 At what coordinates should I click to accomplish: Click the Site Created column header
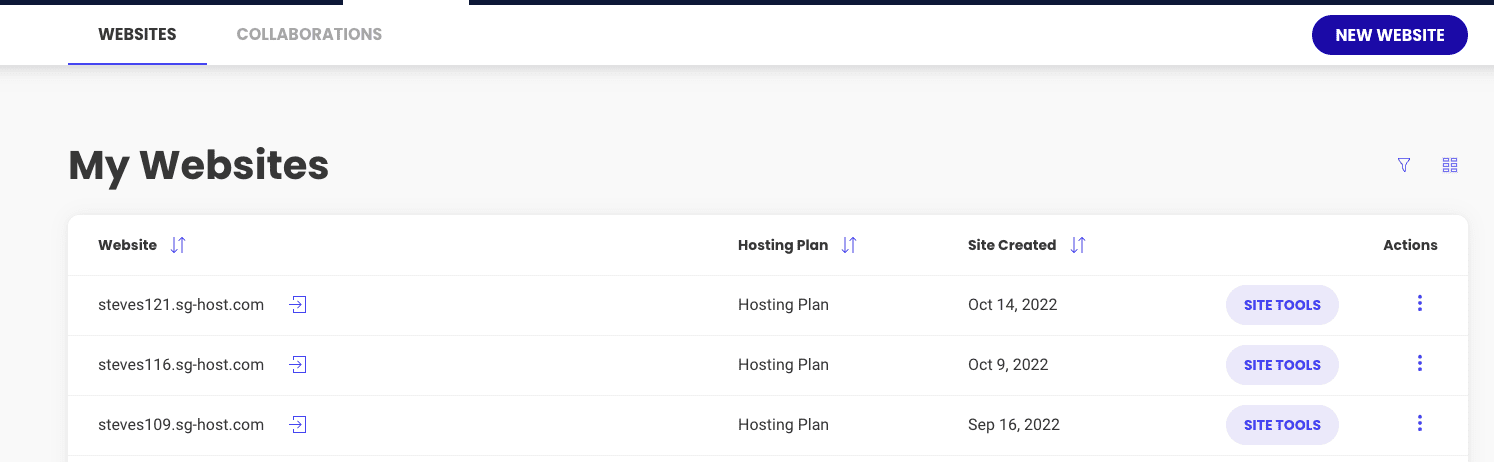[1012, 245]
